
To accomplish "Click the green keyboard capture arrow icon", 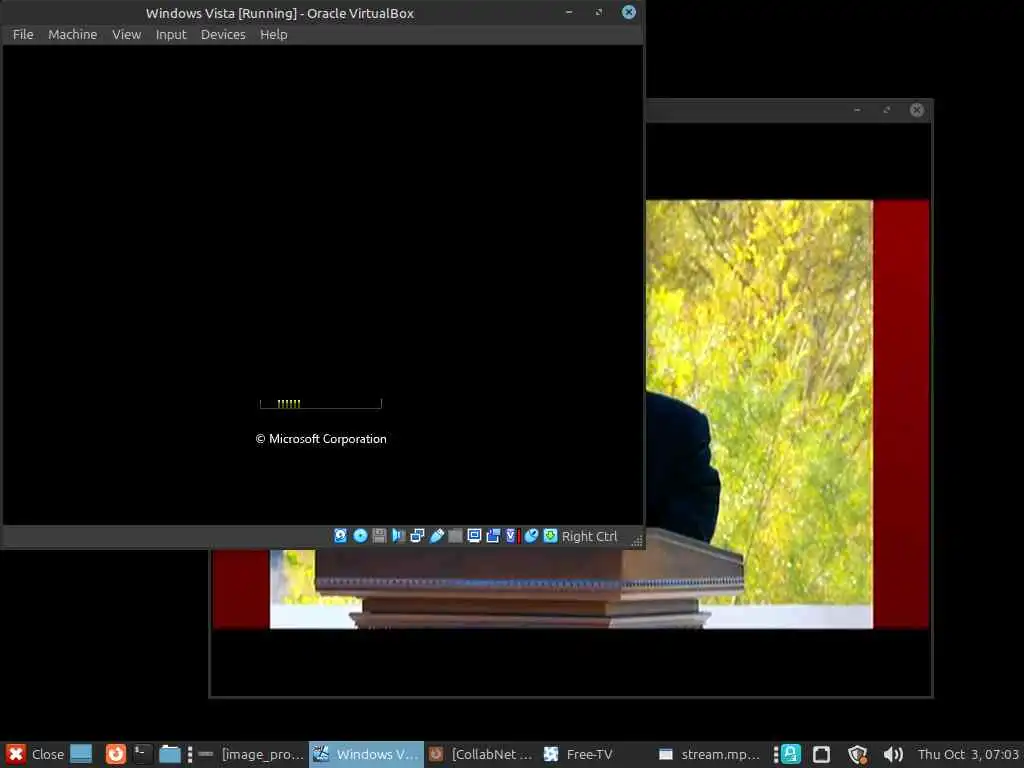I will [551, 536].
